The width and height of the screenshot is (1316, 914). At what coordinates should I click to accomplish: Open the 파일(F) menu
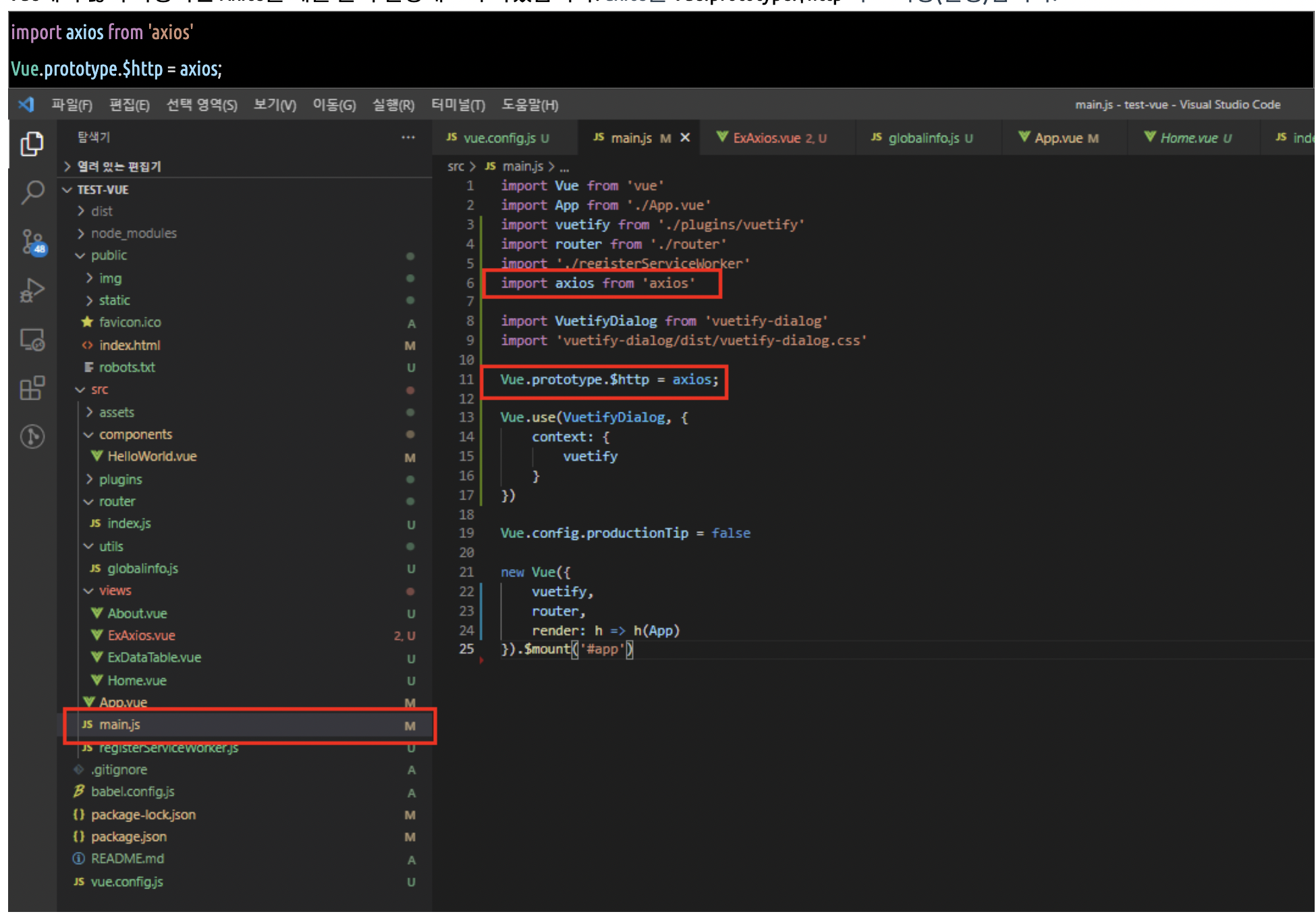(72, 105)
